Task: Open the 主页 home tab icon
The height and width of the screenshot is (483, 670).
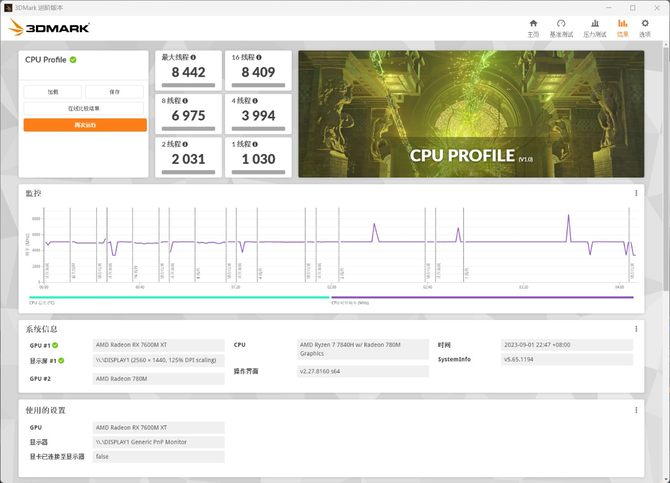Action: coord(533,24)
